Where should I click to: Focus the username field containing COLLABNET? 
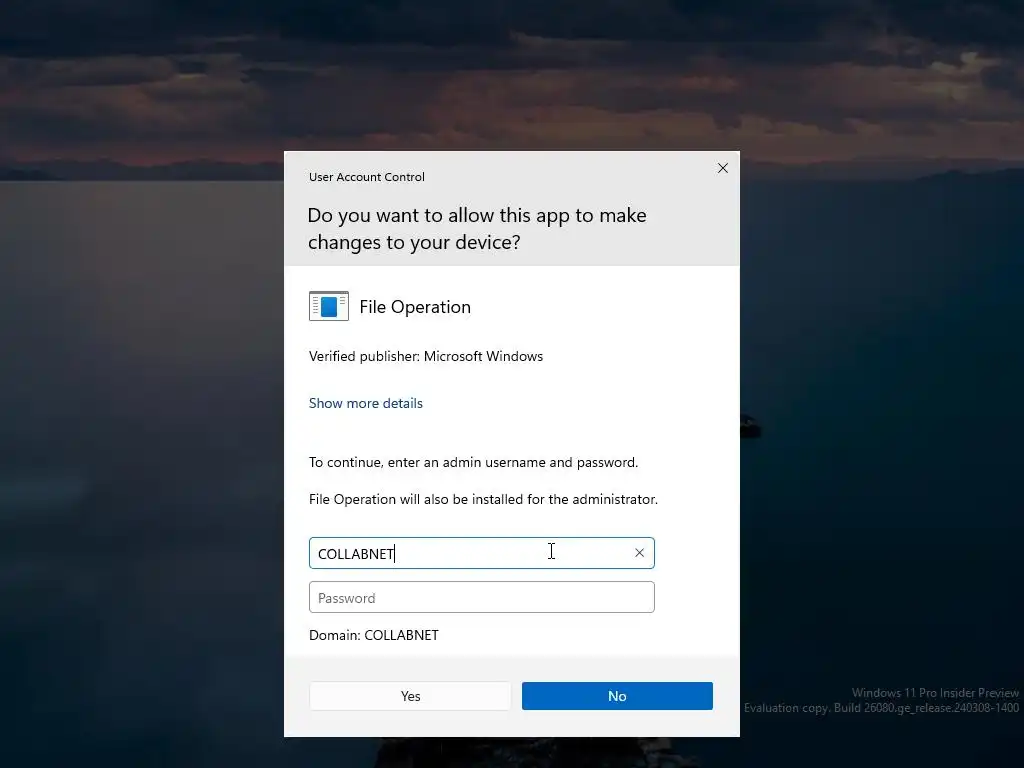[482, 553]
